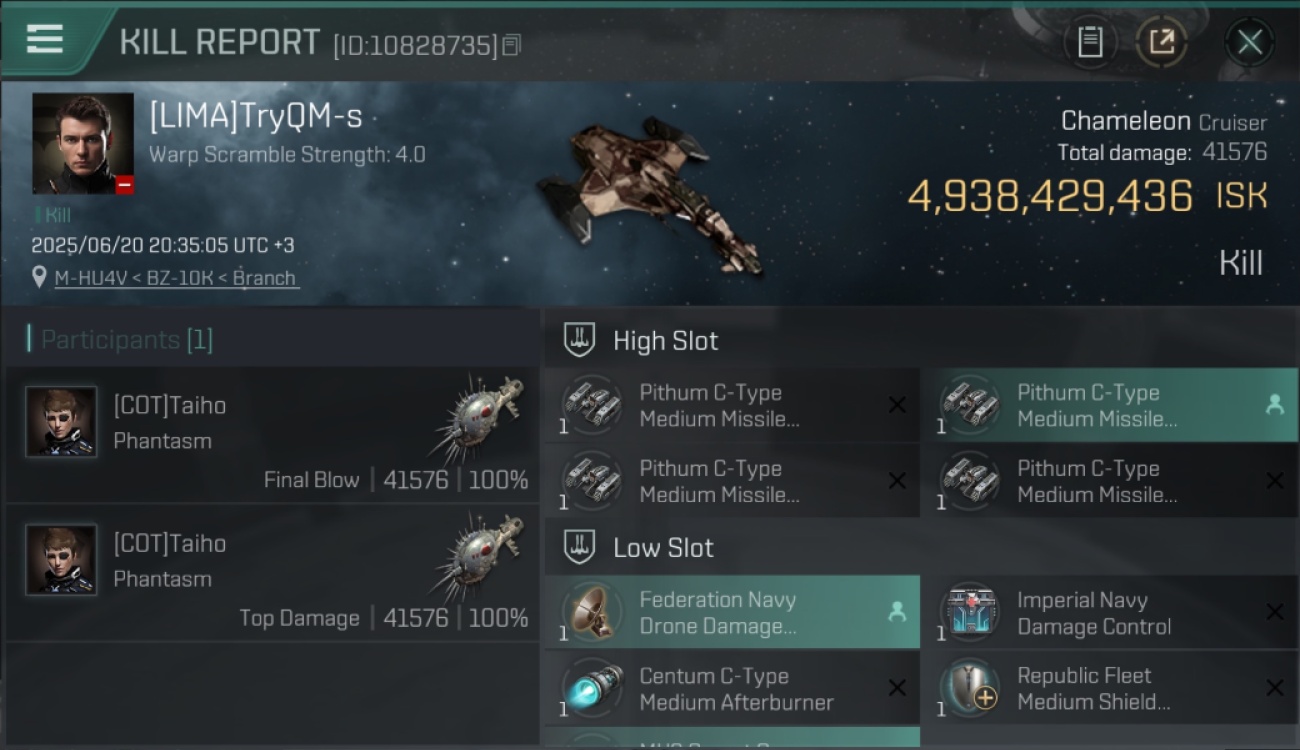Select highlighted Pithum C-Type Medium Missile module
The height and width of the screenshot is (750, 1300).
[x=1109, y=405]
